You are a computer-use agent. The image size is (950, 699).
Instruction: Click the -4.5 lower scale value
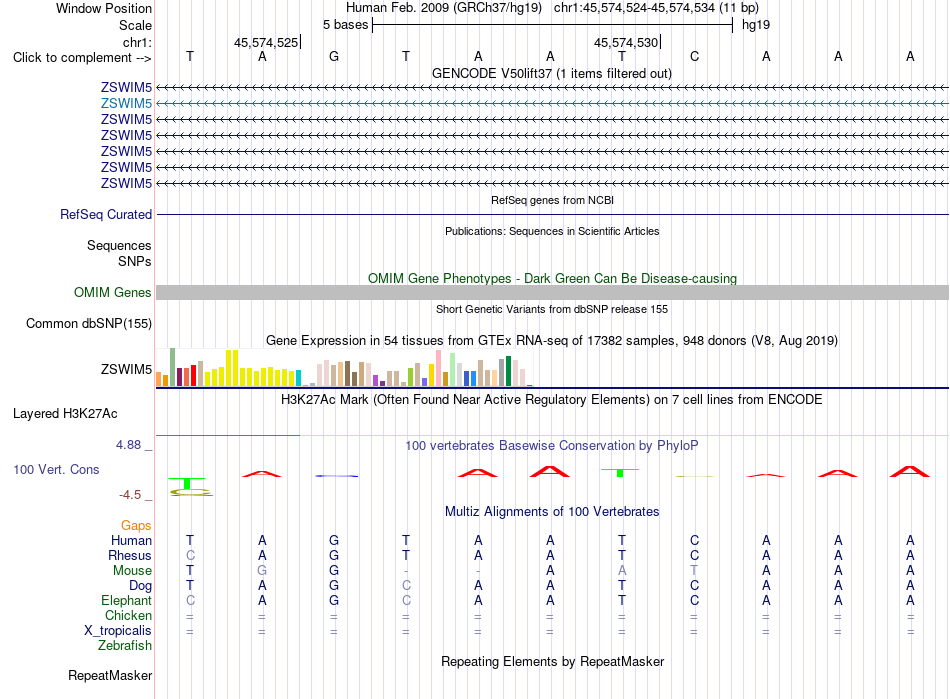click(x=130, y=495)
